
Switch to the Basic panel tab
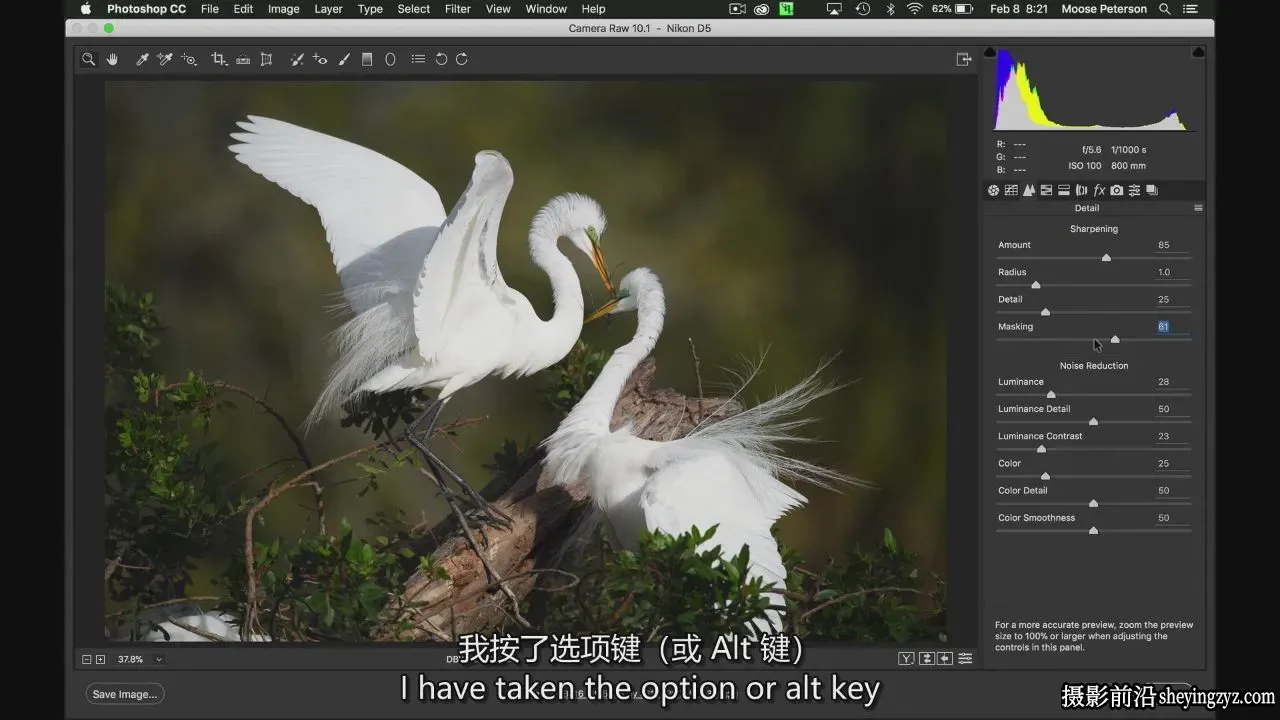pyautogui.click(x=993, y=190)
